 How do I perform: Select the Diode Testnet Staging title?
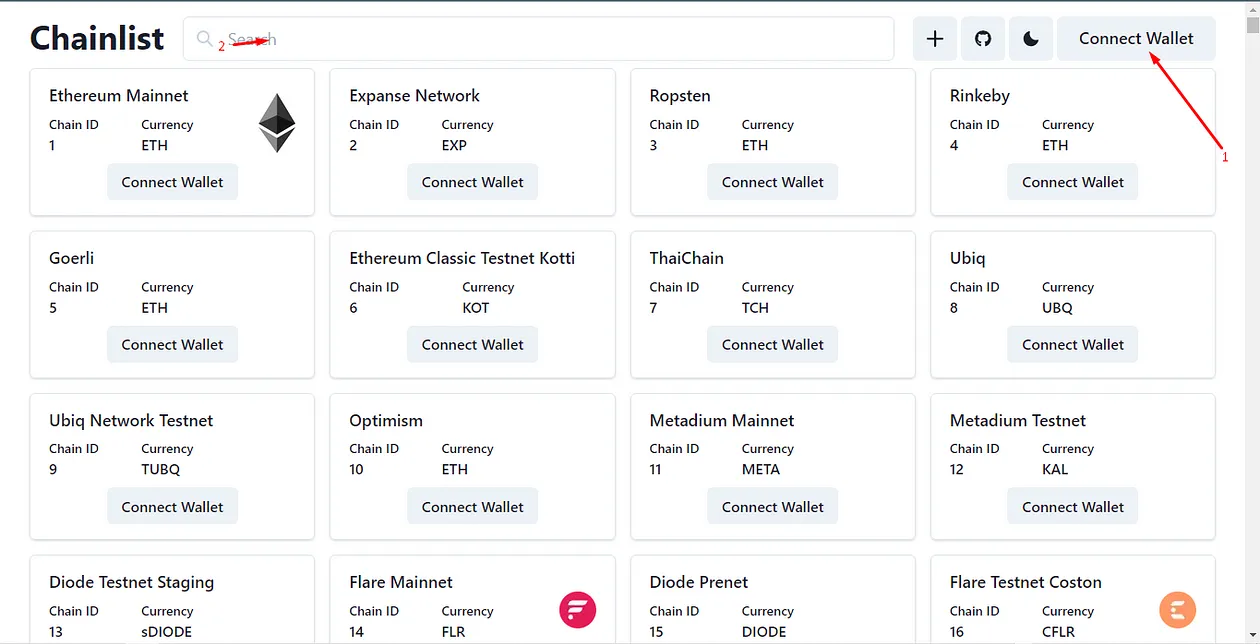132,583
